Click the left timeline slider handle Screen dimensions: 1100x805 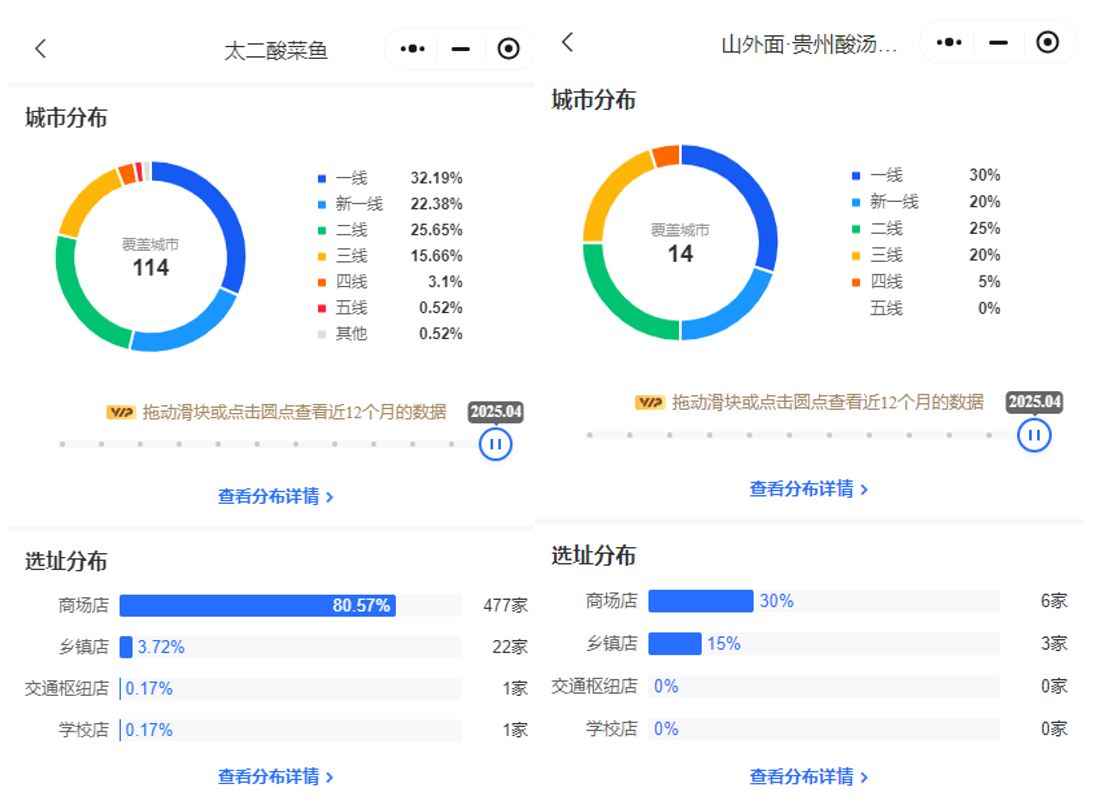(x=496, y=444)
